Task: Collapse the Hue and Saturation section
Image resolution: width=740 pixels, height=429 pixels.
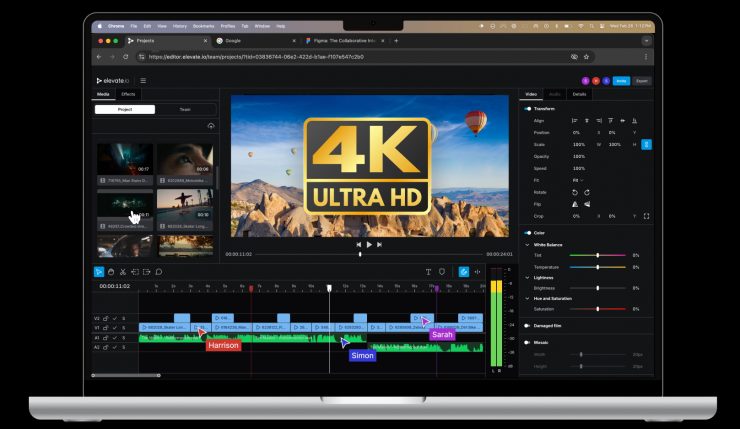Action: pos(527,298)
